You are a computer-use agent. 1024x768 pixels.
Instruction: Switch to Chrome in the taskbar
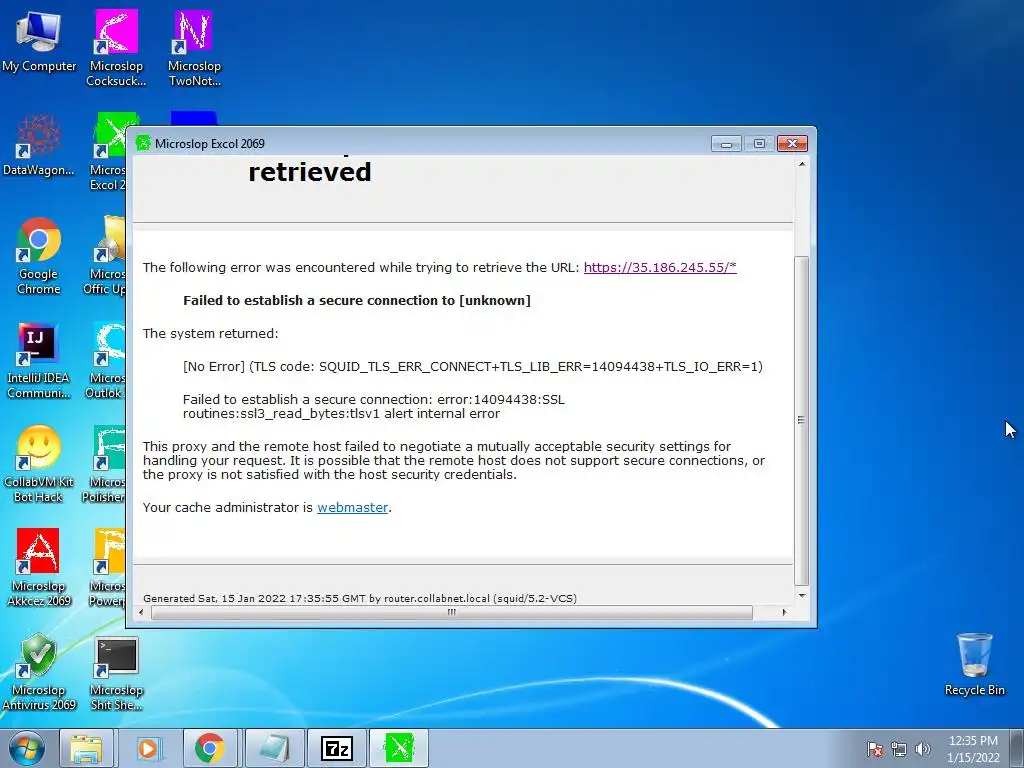[210, 748]
